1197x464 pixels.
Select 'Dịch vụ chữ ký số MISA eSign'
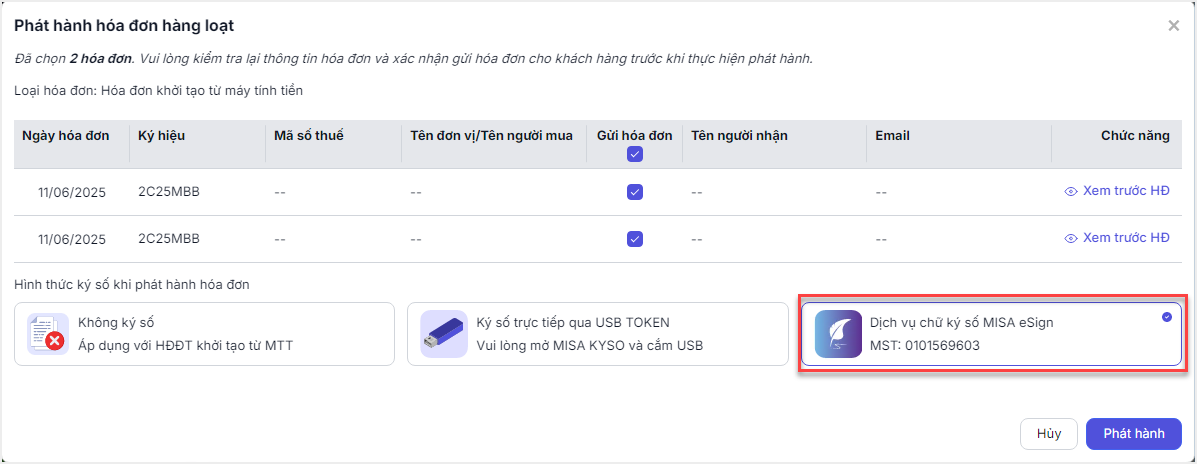[x=990, y=334]
